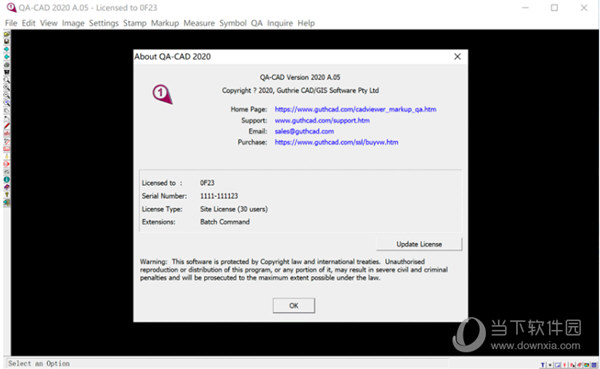Click the teal round info icon in left toolbar
This screenshot has height=369, width=600.
(7, 179)
